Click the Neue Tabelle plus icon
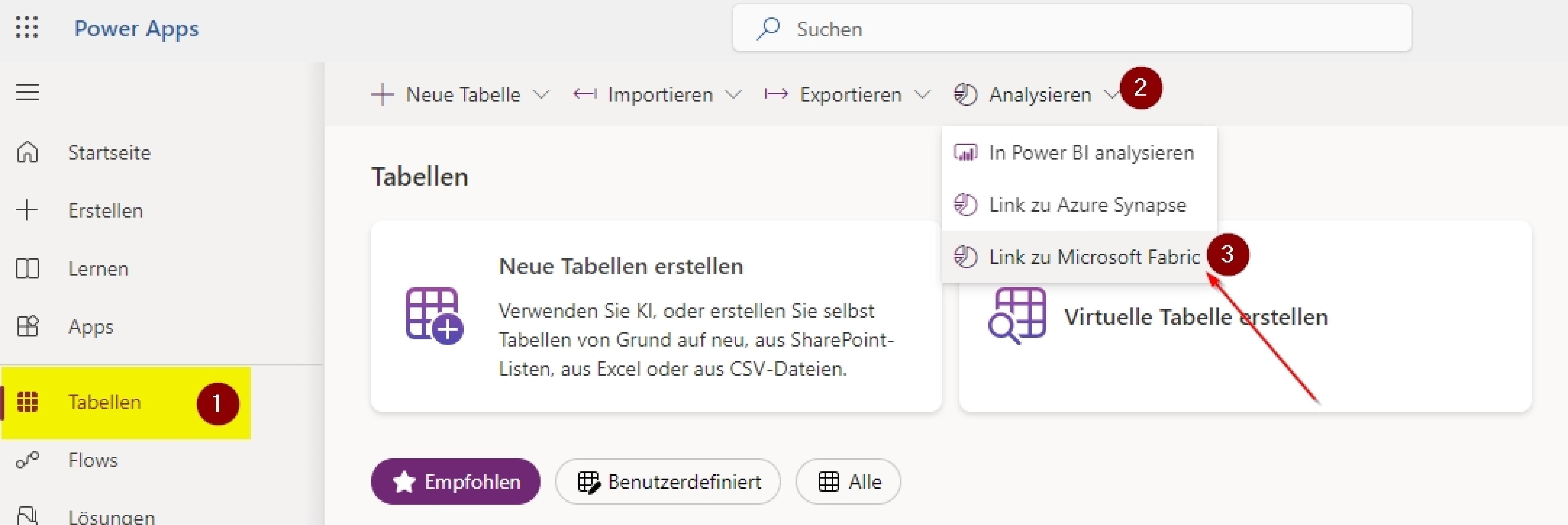 [x=382, y=94]
